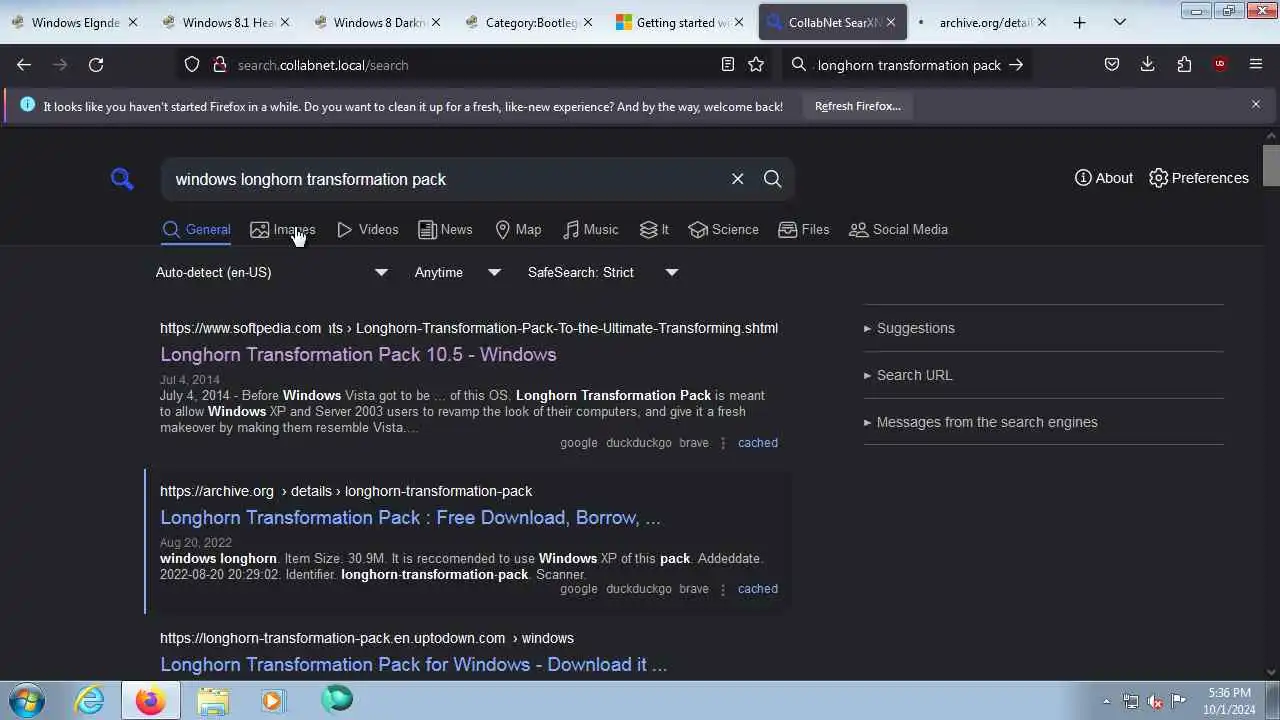Switch to Videos search category

[x=368, y=229]
